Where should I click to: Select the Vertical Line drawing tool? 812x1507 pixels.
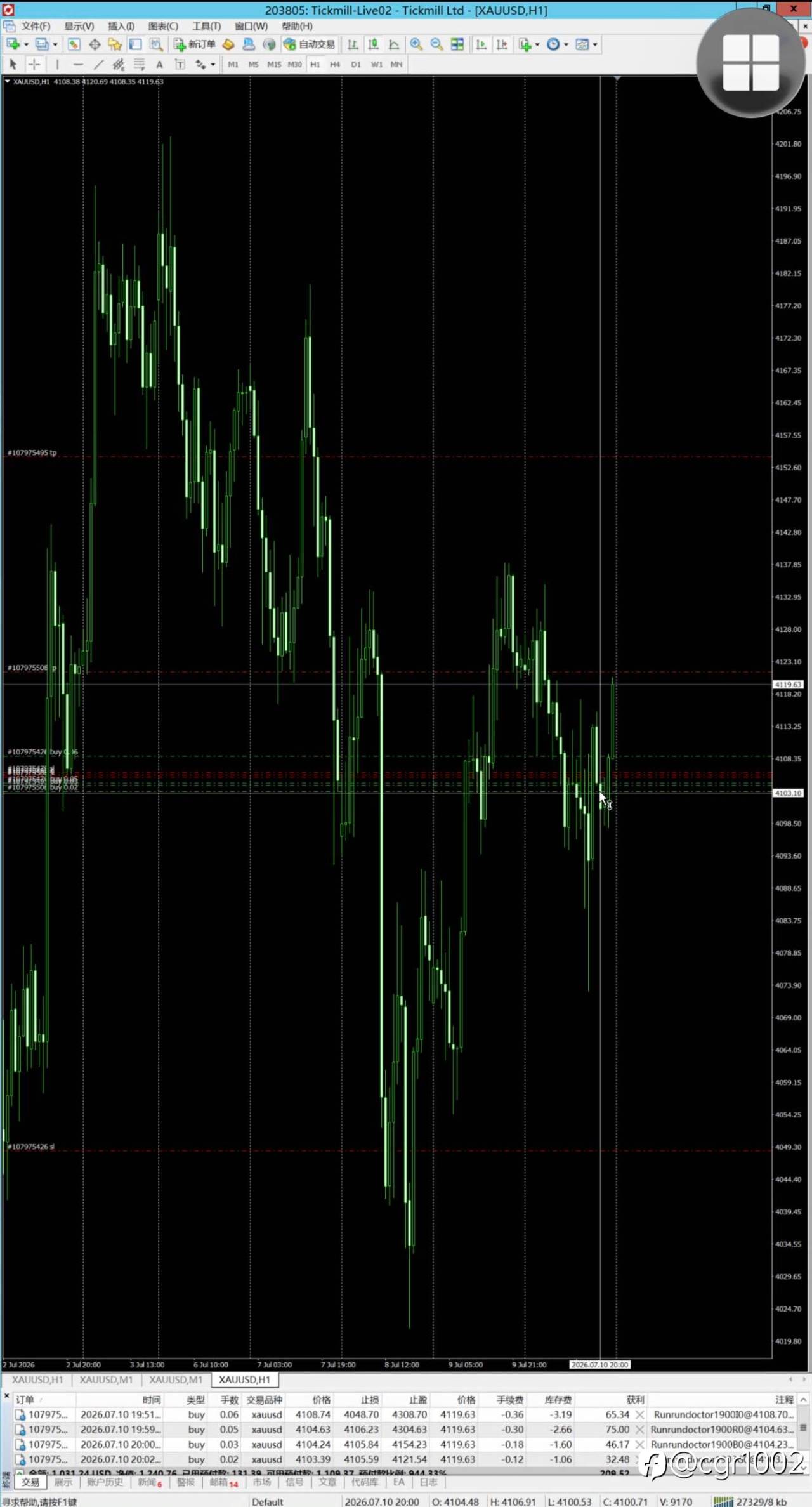coord(57,64)
